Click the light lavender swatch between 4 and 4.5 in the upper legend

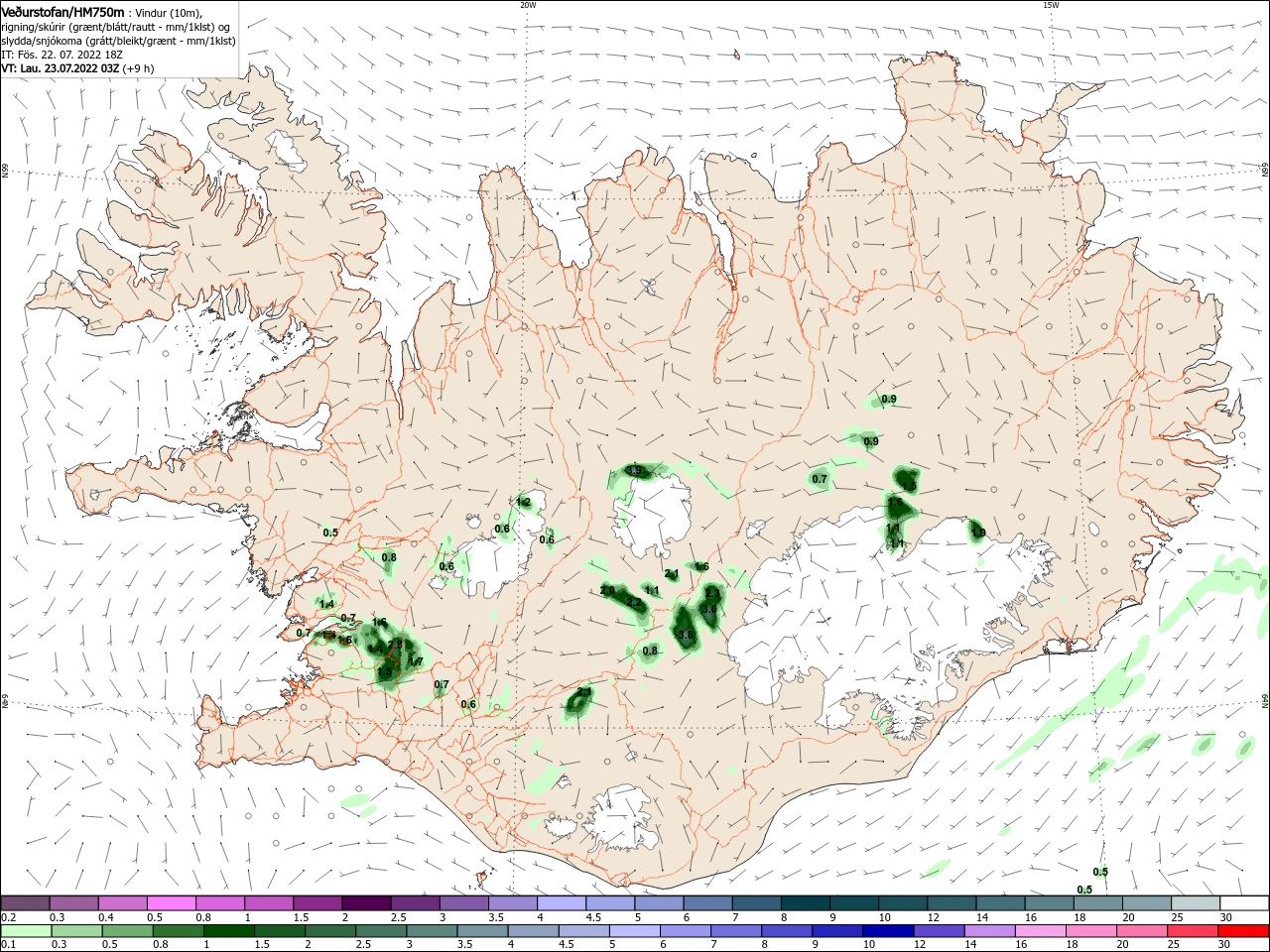click(x=560, y=903)
